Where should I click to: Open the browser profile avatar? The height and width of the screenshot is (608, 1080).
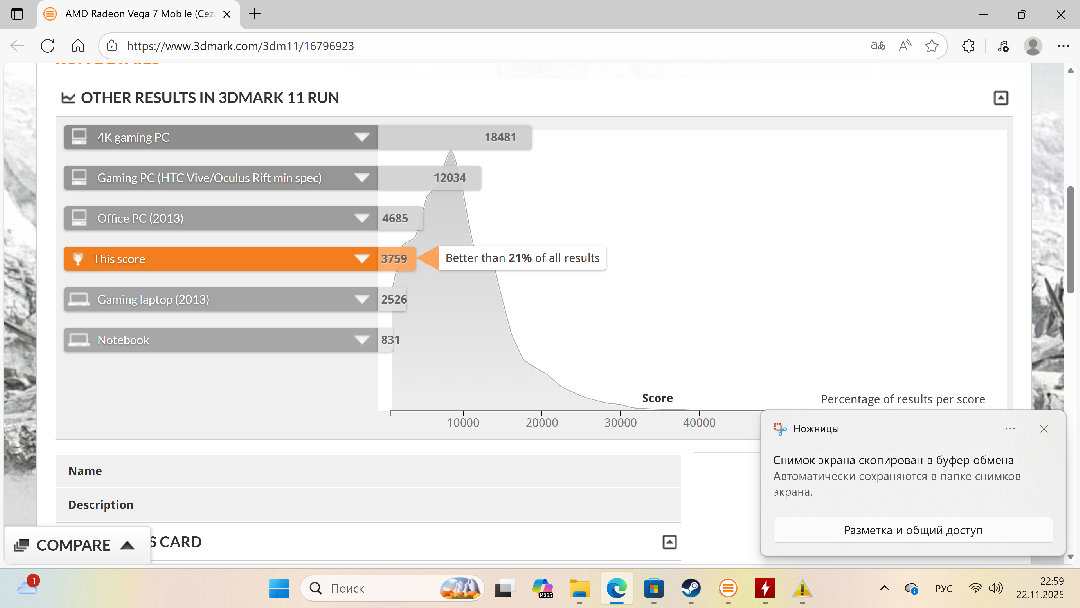point(1032,46)
